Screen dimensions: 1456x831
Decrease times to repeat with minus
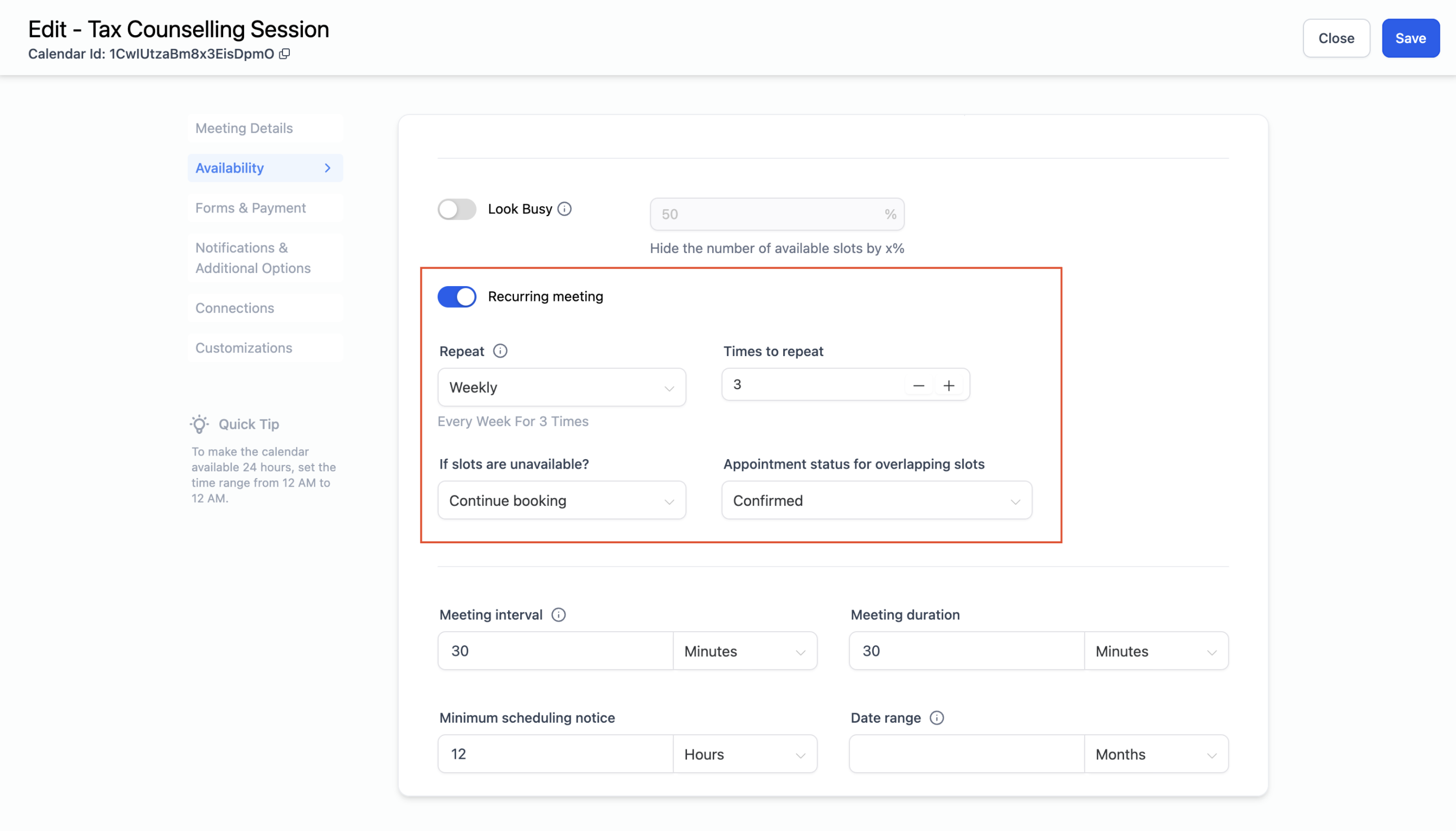918,386
